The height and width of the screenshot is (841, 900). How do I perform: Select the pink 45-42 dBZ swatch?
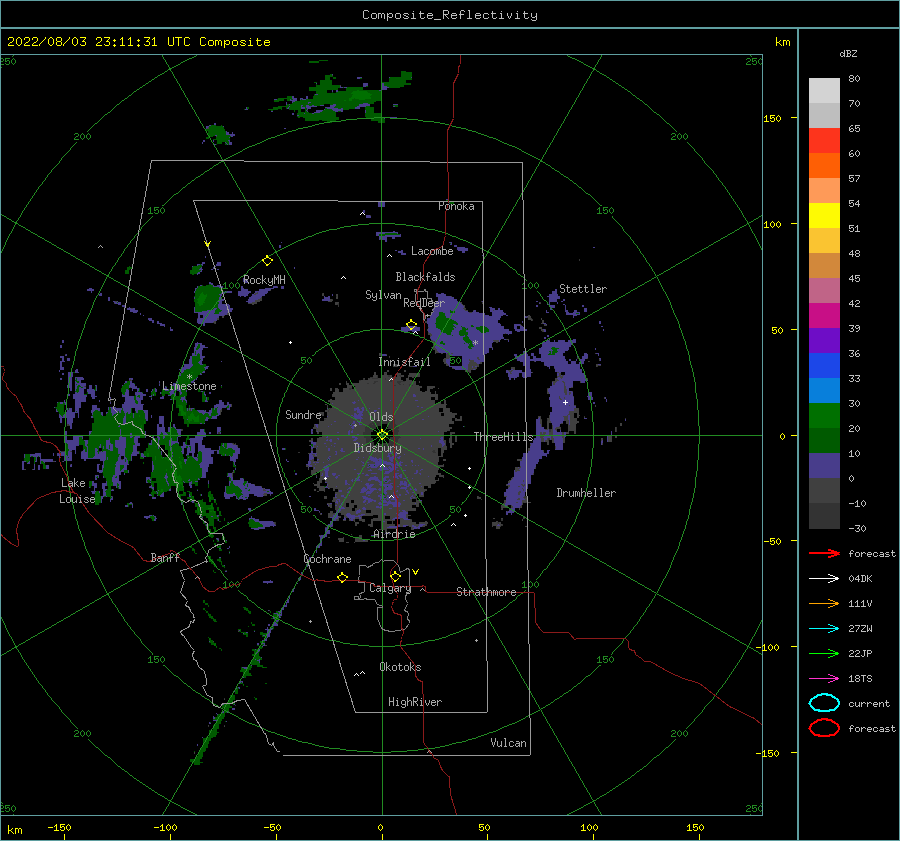(824, 290)
